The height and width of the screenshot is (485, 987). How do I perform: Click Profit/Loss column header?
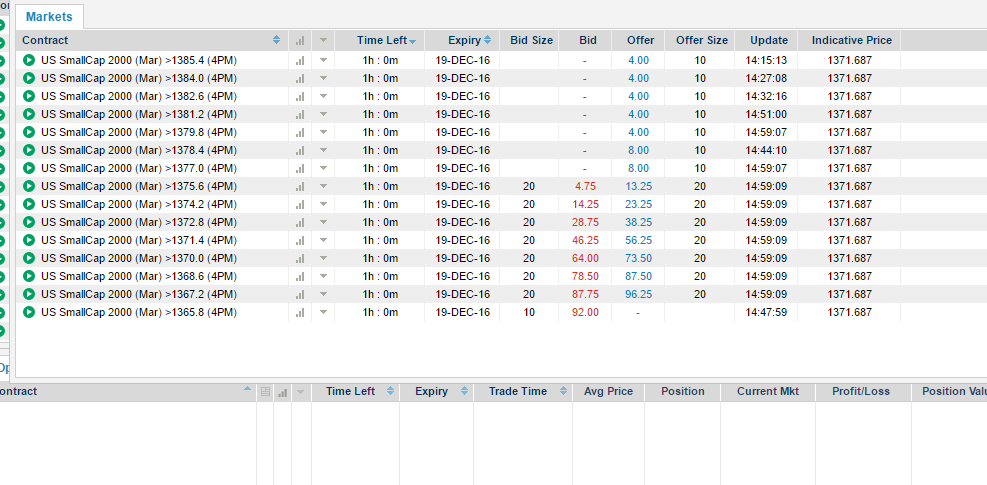[862, 391]
